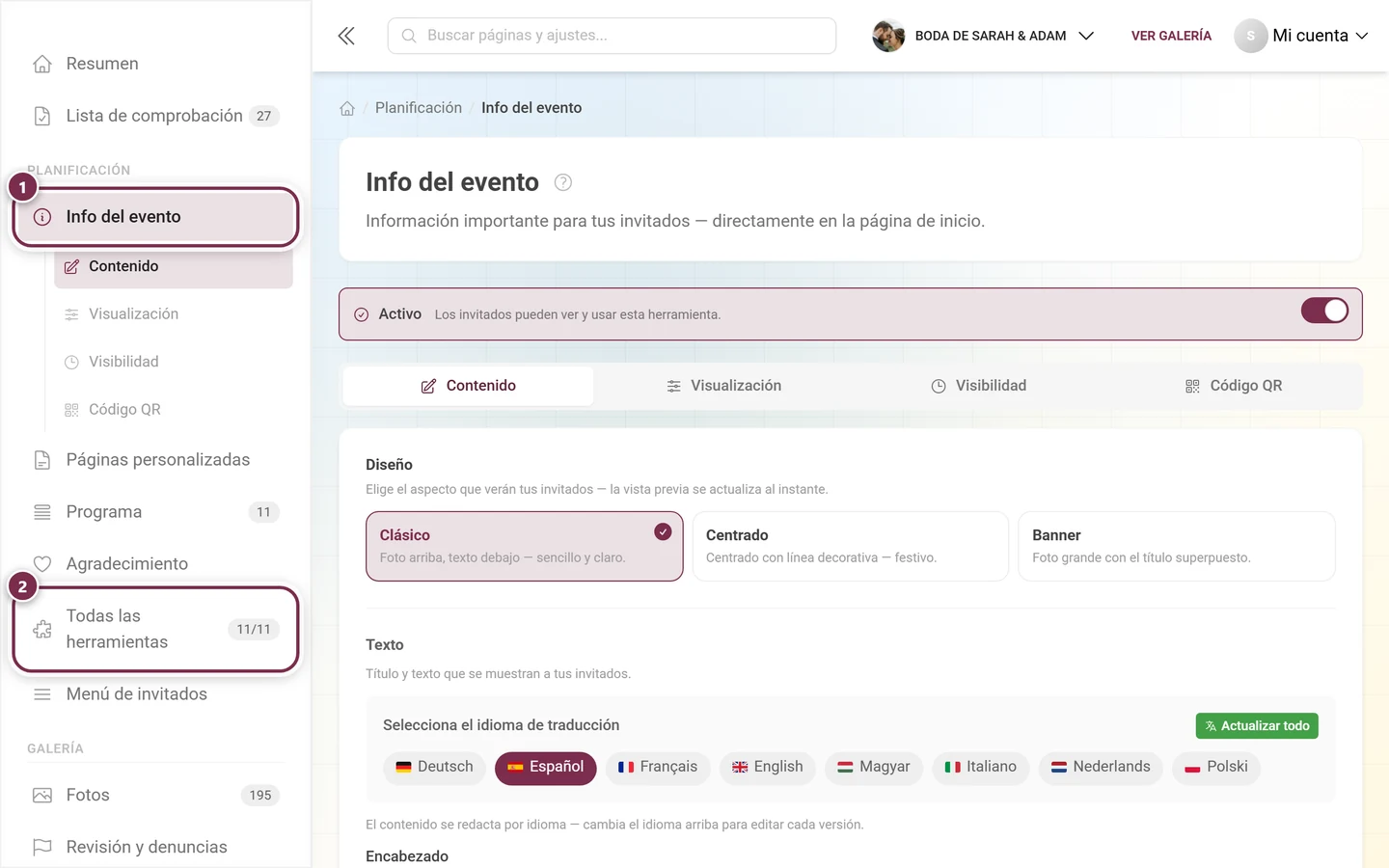Switch to the Contenido tab

[468, 386]
